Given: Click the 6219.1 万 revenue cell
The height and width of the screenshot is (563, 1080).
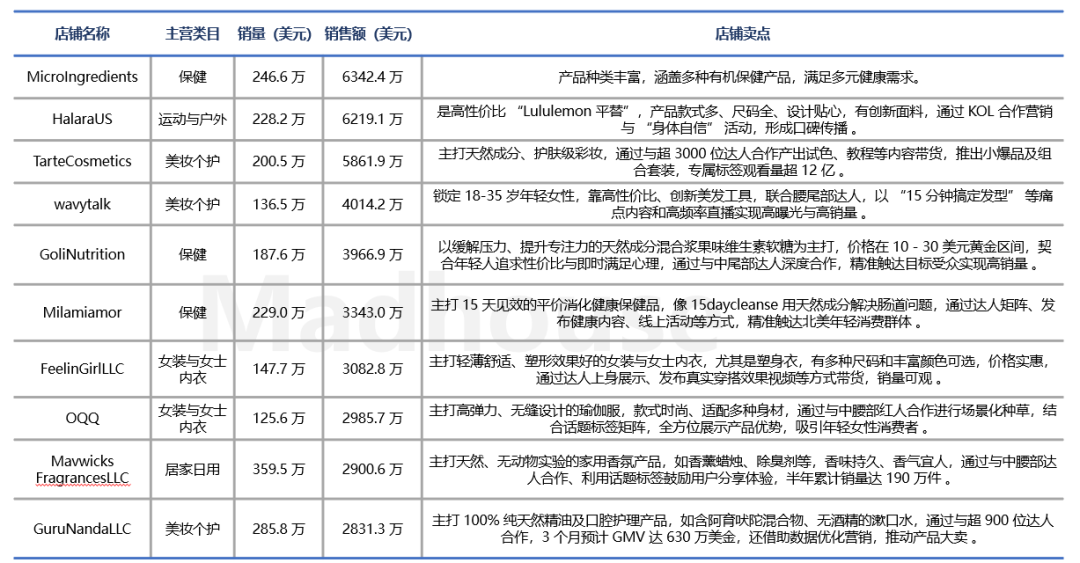Looking at the screenshot, I should pyautogui.click(x=372, y=119).
